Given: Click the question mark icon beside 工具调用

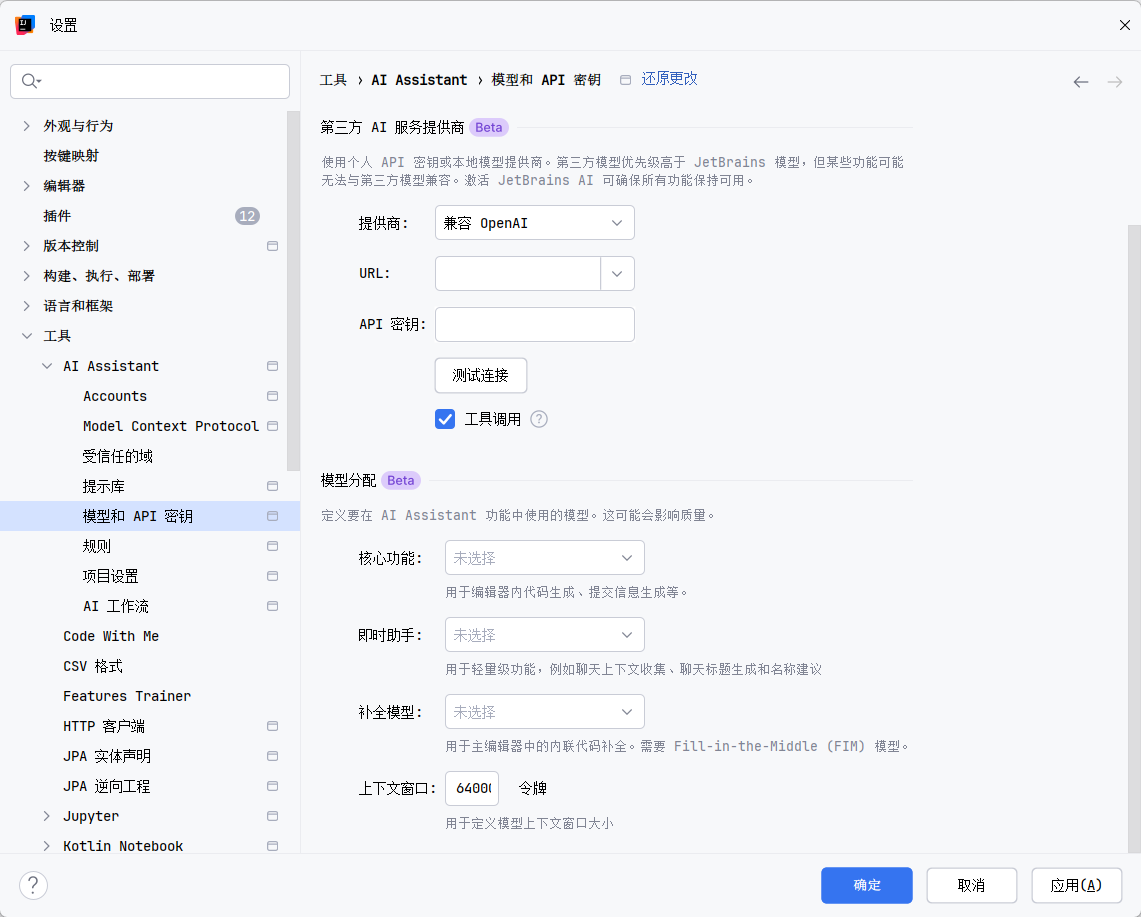Looking at the screenshot, I should click(x=538, y=419).
